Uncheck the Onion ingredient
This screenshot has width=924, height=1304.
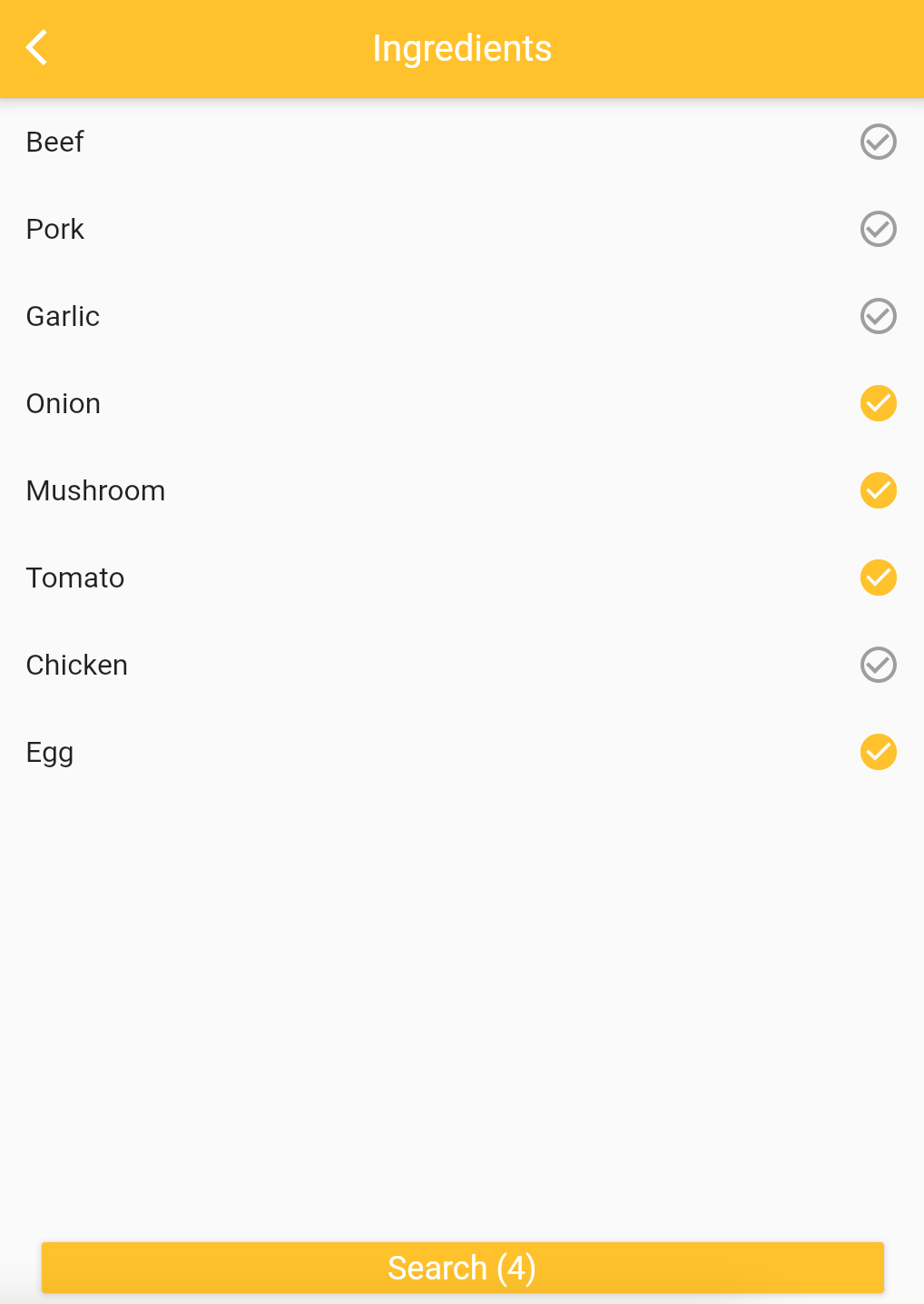[878, 403]
